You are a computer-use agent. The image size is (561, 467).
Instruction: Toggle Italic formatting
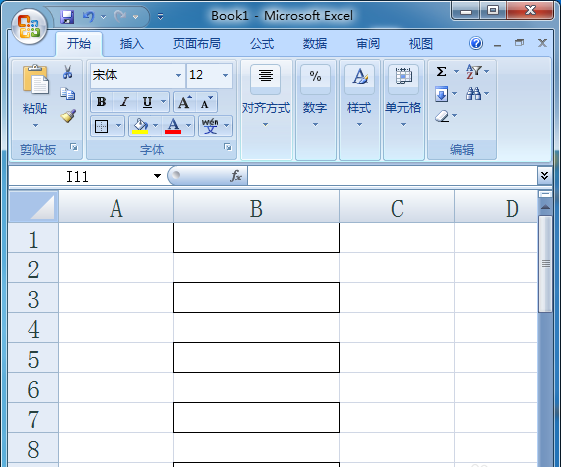pyautogui.click(x=125, y=102)
